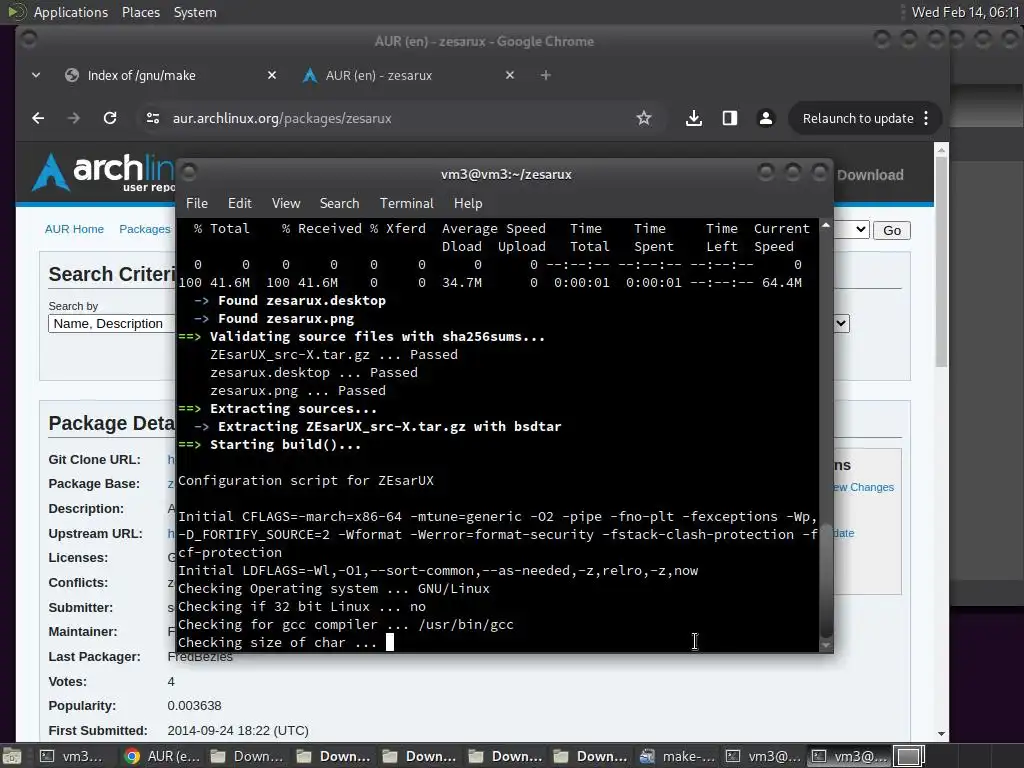Viewport: 1024px width, 768px height.
Task: Go back in Chrome browser history
Action: 39,118
